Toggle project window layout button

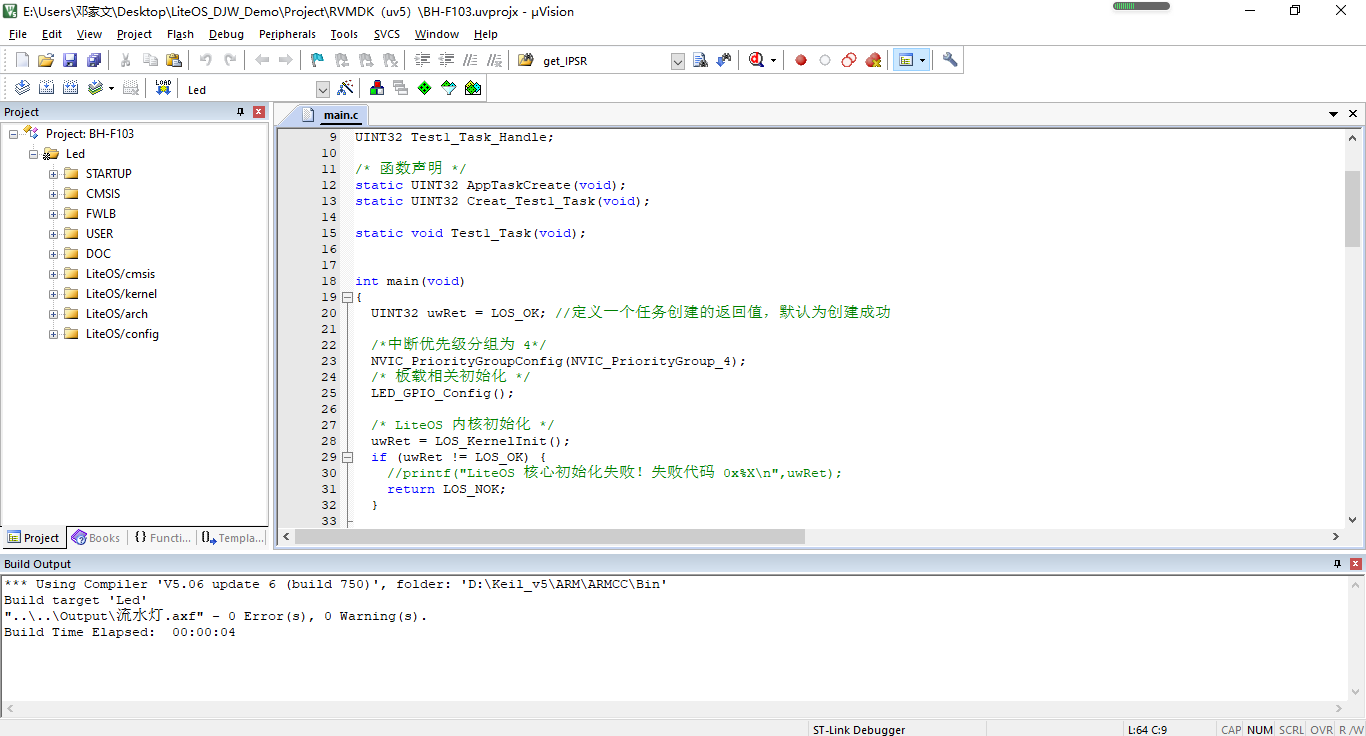click(x=906, y=60)
